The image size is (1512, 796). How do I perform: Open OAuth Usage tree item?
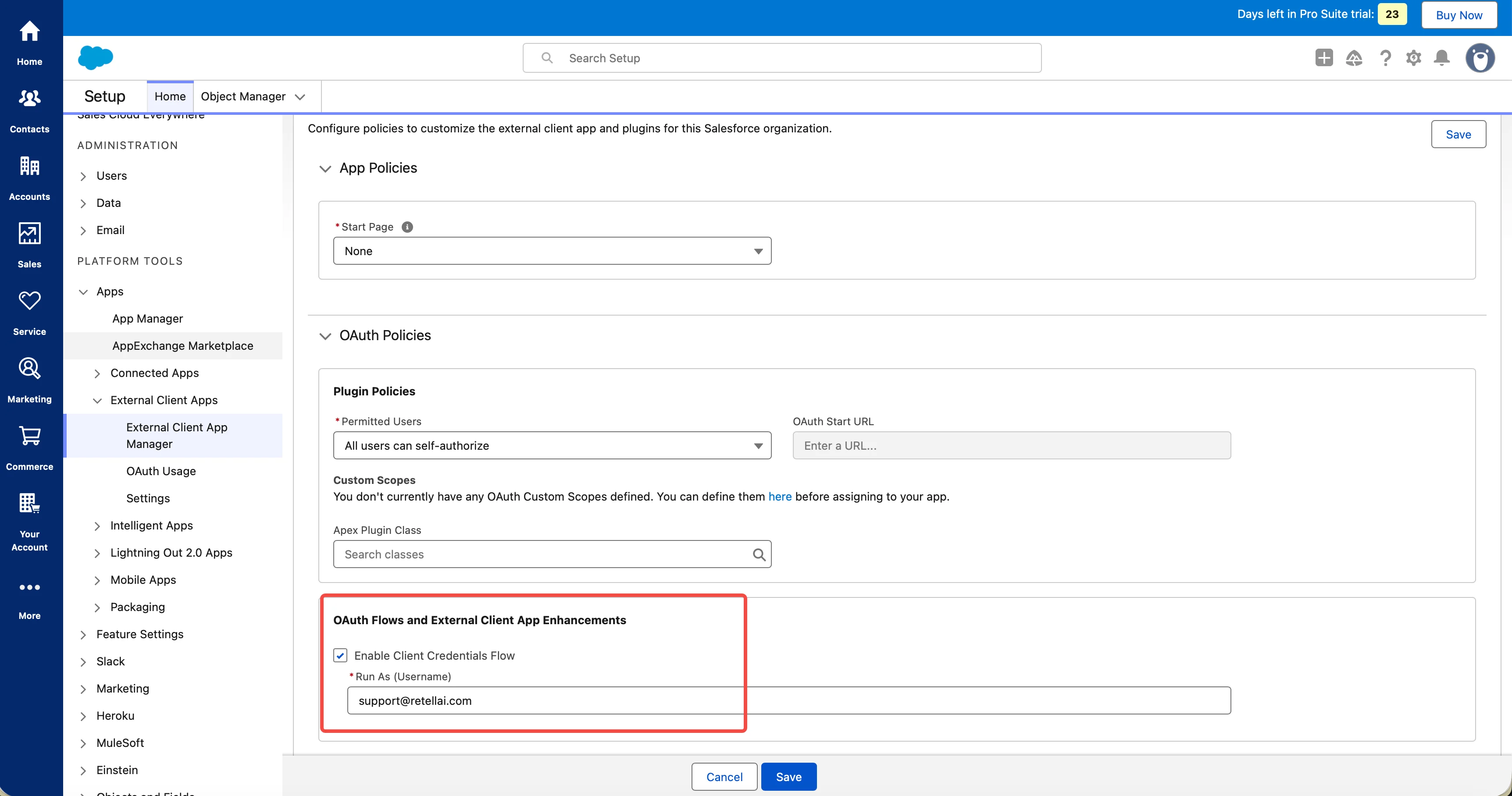click(x=161, y=471)
